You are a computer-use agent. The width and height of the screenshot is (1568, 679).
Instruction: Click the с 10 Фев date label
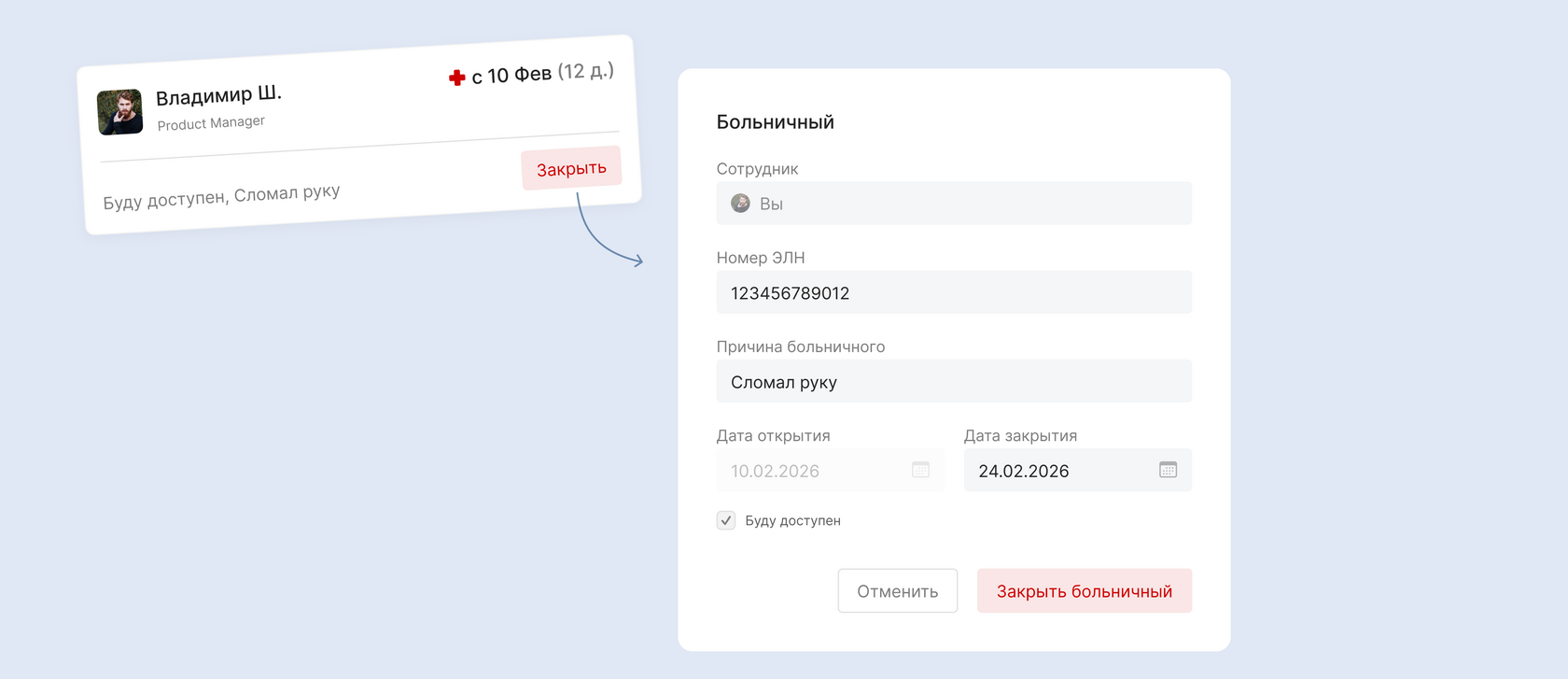(x=511, y=75)
